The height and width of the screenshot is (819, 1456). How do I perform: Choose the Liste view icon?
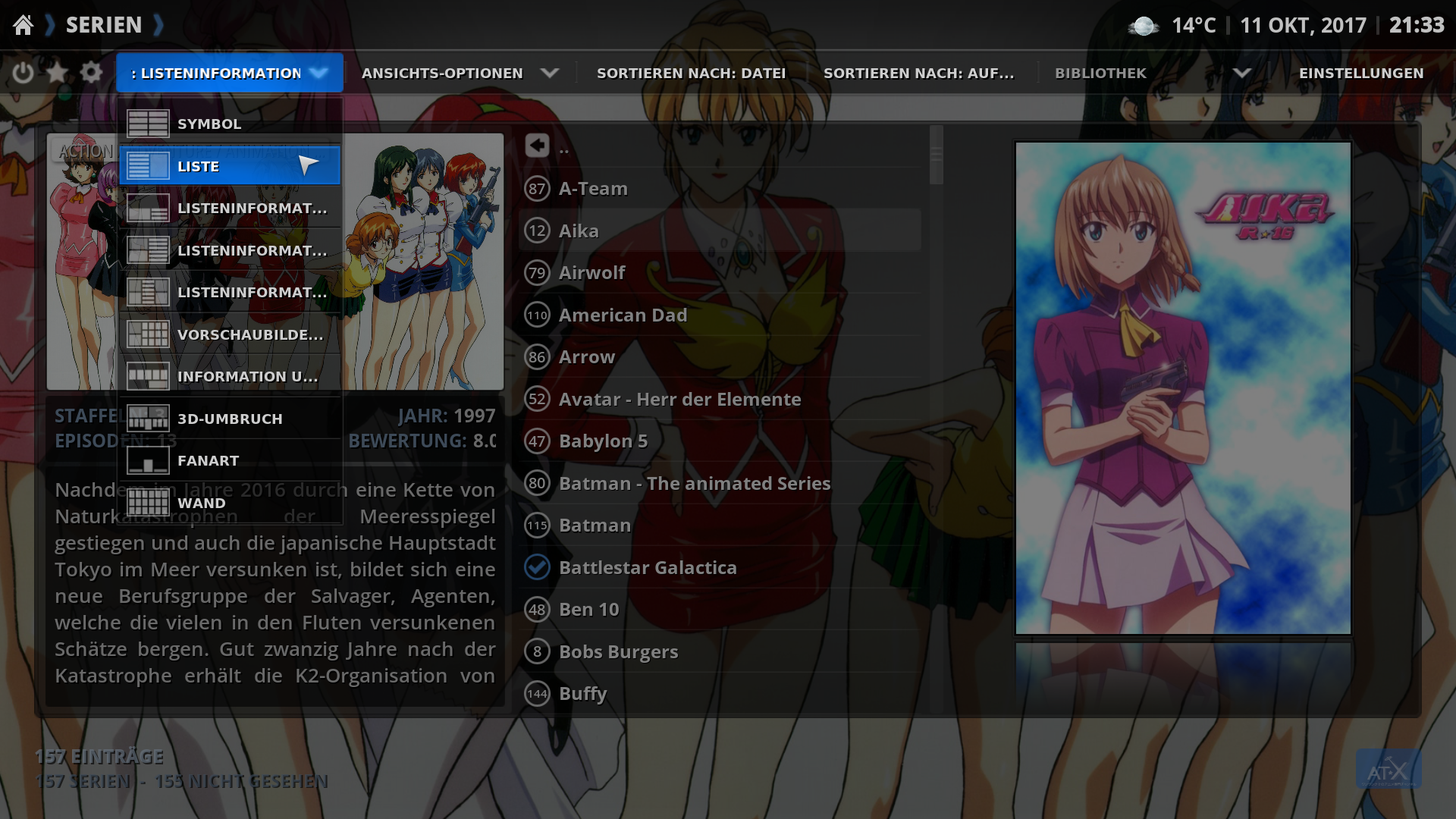point(148,165)
